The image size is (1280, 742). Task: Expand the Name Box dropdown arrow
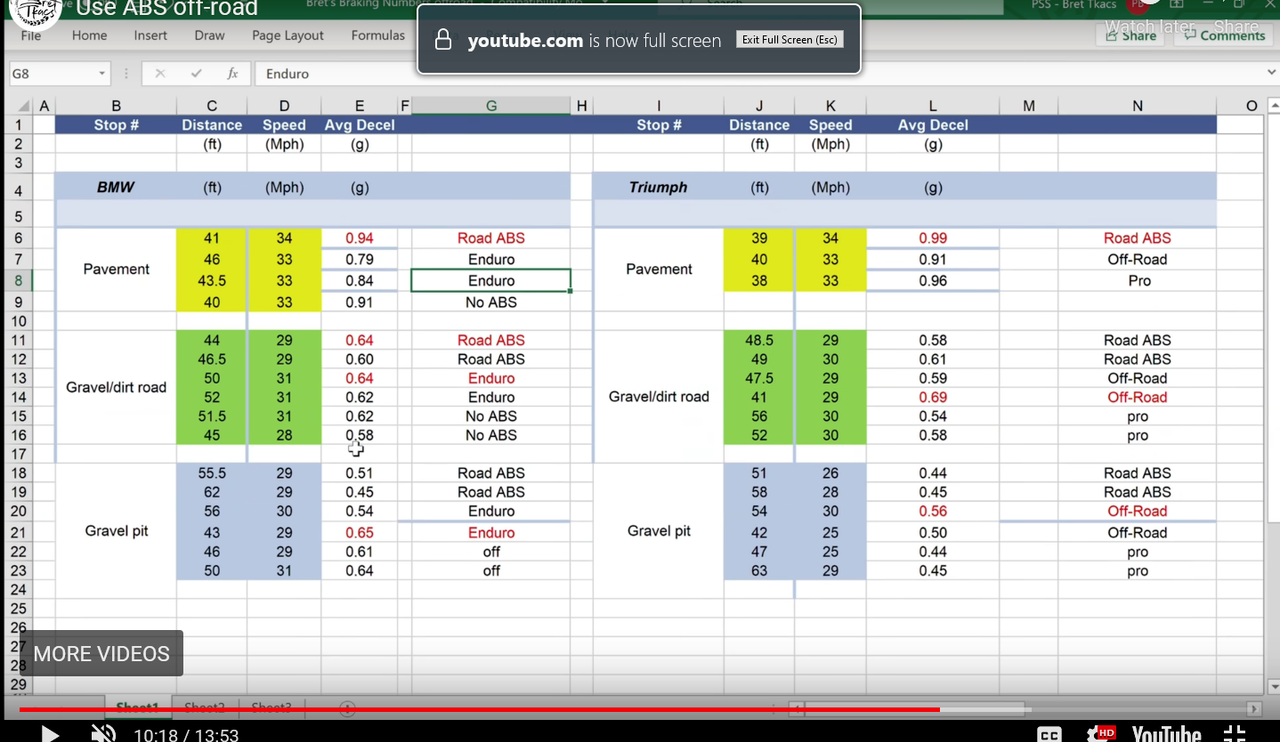102,74
